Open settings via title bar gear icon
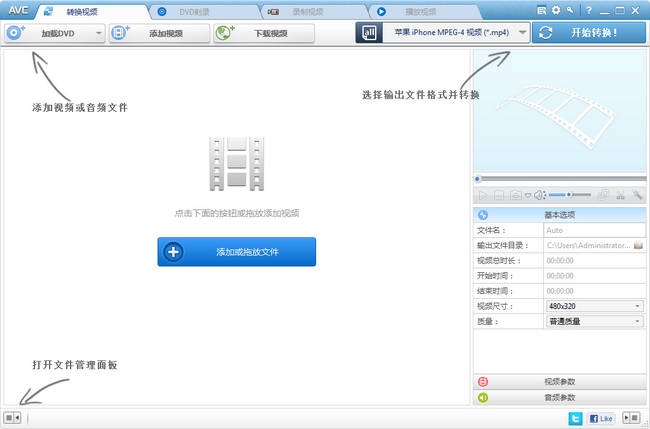The width and height of the screenshot is (650, 429). pos(556,10)
